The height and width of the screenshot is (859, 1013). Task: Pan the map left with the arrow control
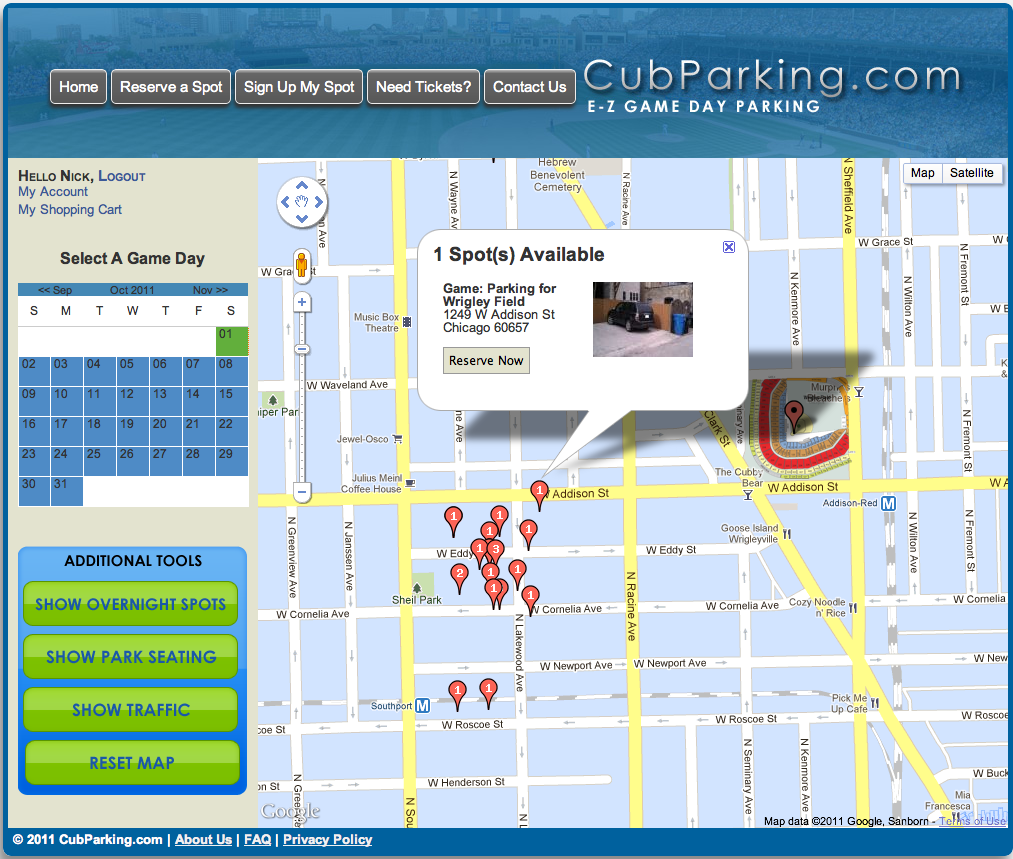(x=286, y=202)
